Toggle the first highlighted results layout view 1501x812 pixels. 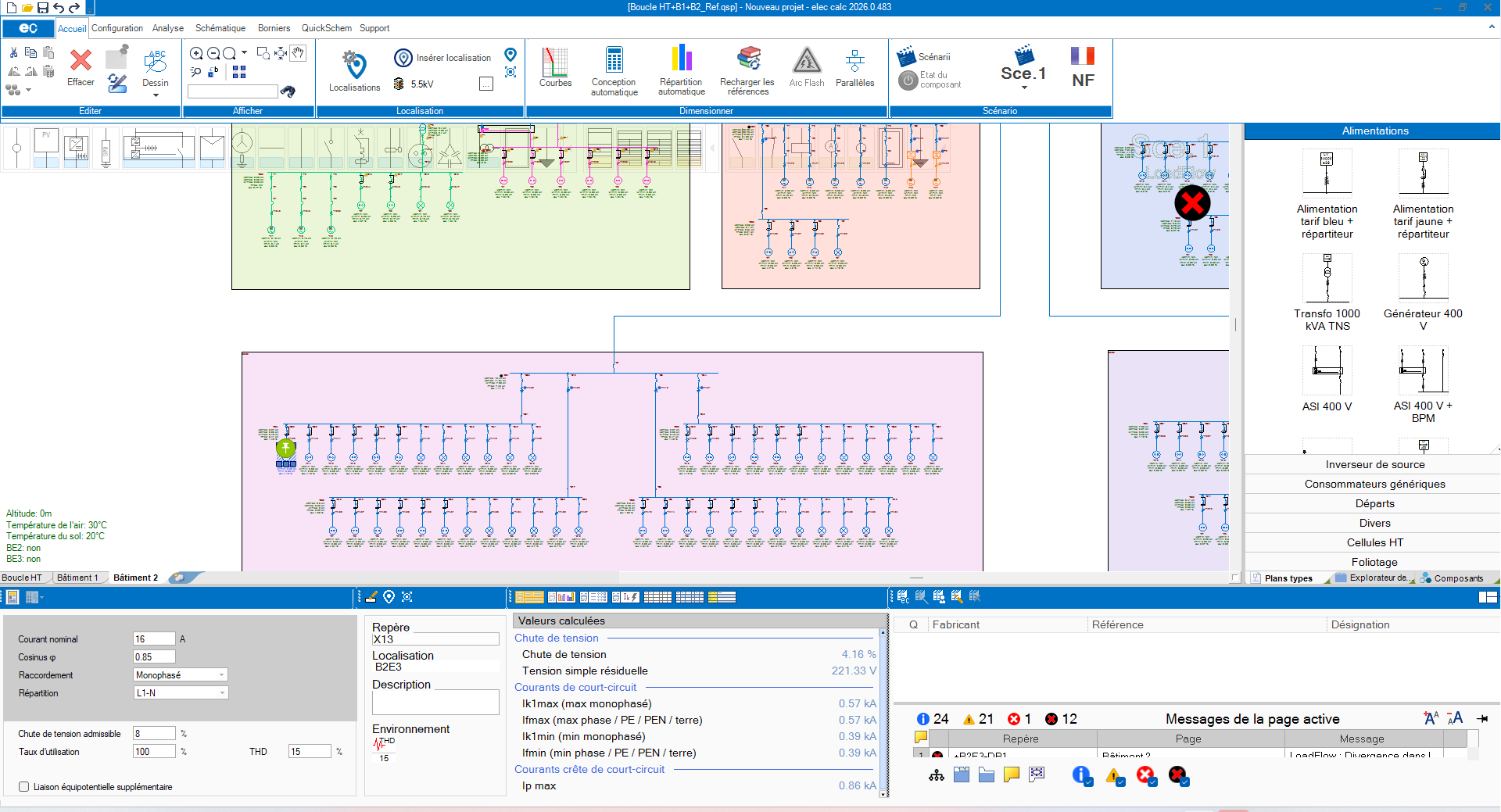[x=529, y=597]
